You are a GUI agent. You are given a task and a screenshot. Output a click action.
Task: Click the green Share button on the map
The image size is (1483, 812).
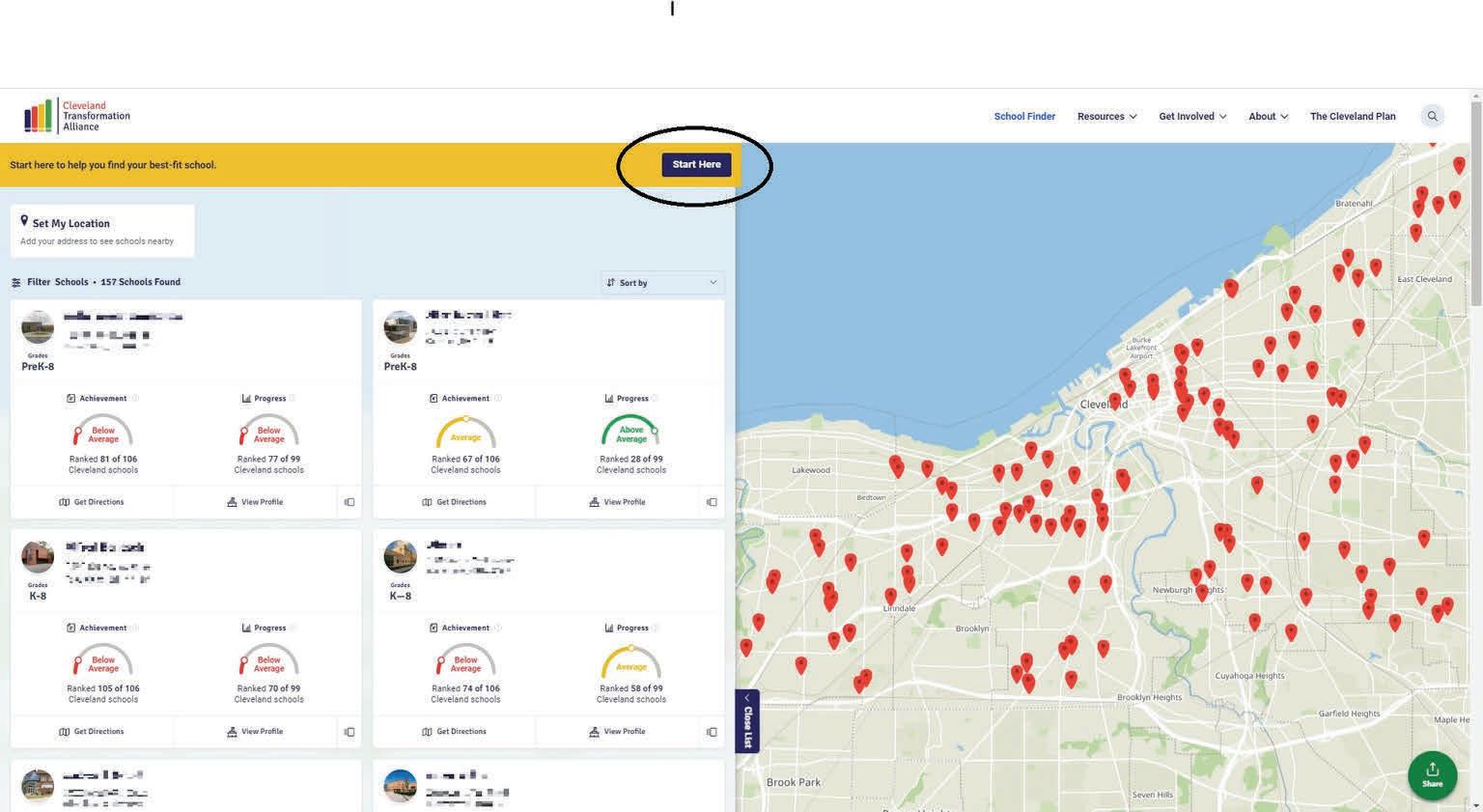point(1433,775)
